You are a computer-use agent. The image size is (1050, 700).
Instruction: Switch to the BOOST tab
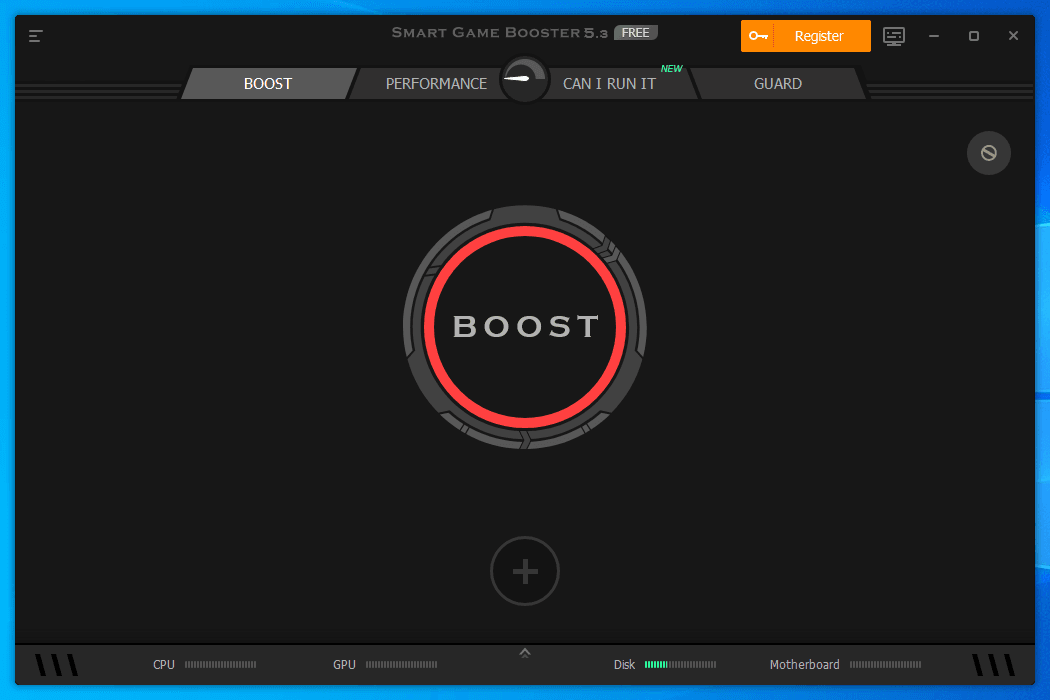268,84
